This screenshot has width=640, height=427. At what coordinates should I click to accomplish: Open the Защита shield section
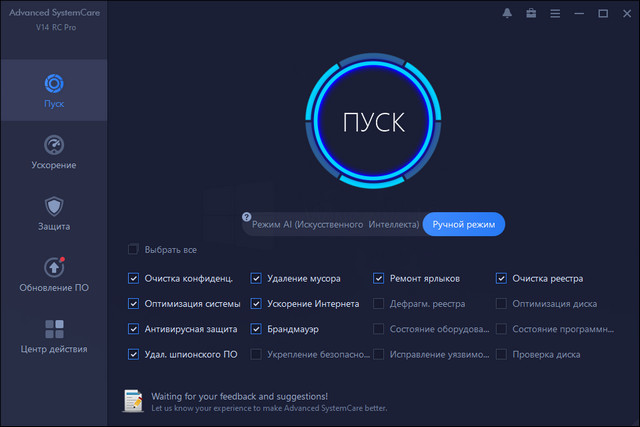[x=53, y=213]
